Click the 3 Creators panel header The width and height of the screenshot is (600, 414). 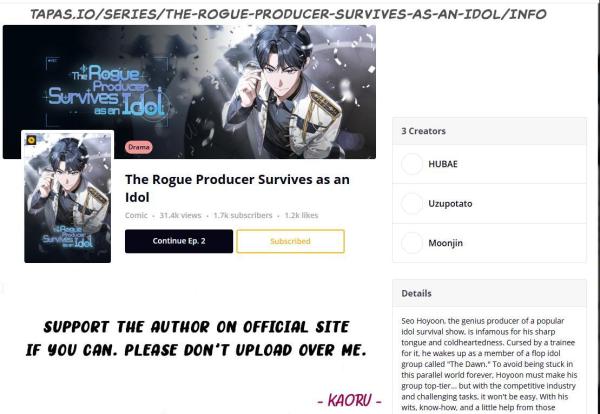point(489,131)
